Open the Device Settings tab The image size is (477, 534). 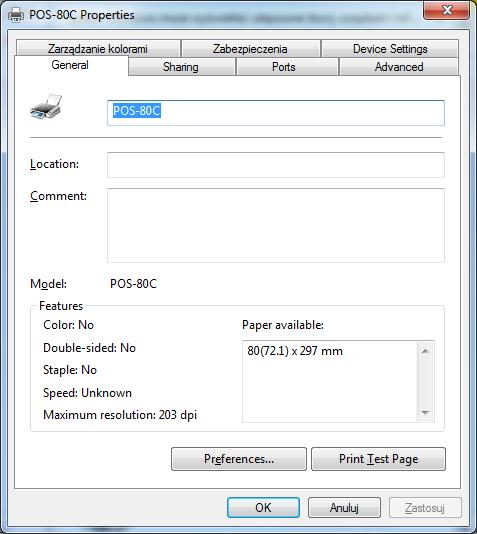390,49
